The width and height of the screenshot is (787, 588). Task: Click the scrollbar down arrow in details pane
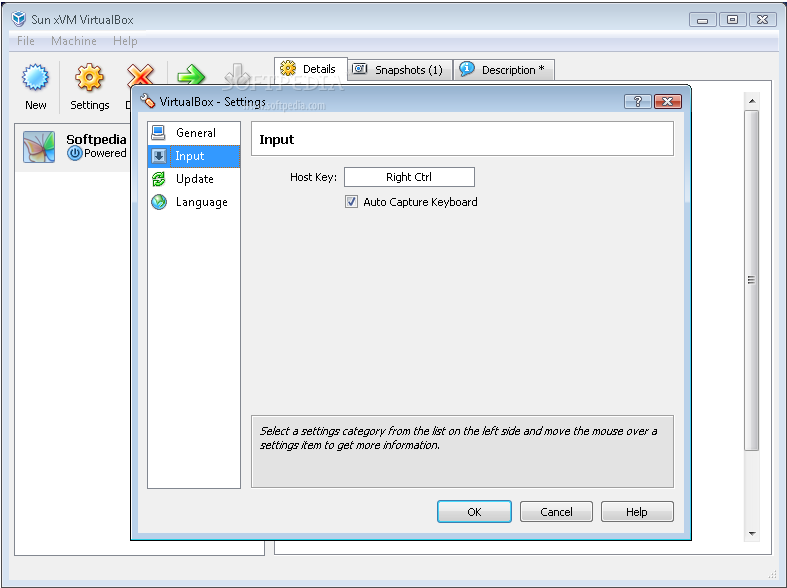point(752,534)
